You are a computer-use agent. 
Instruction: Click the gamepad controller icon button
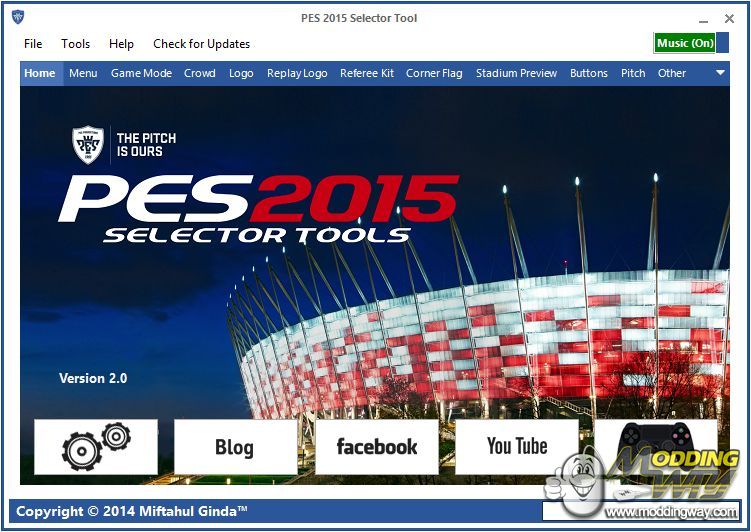pyautogui.click(x=655, y=440)
